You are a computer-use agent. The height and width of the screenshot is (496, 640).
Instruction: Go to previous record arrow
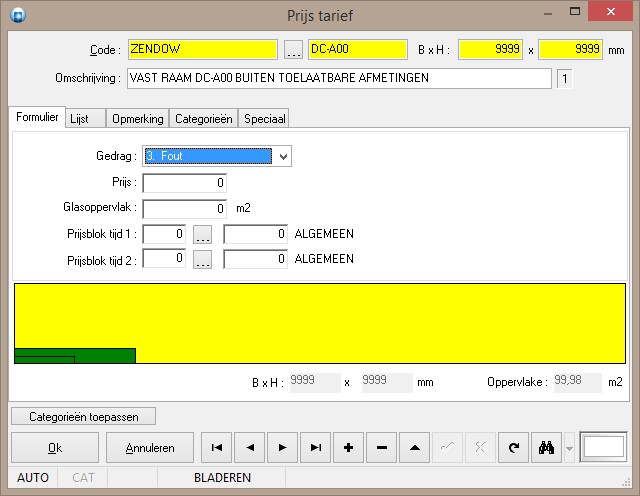tap(250, 448)
